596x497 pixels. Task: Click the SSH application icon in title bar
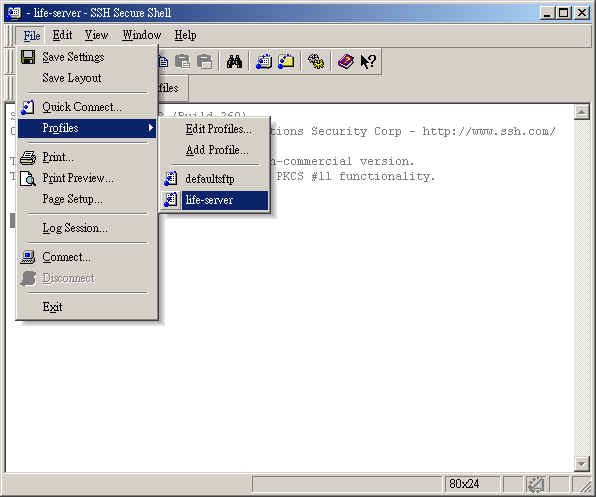point(14,13)
